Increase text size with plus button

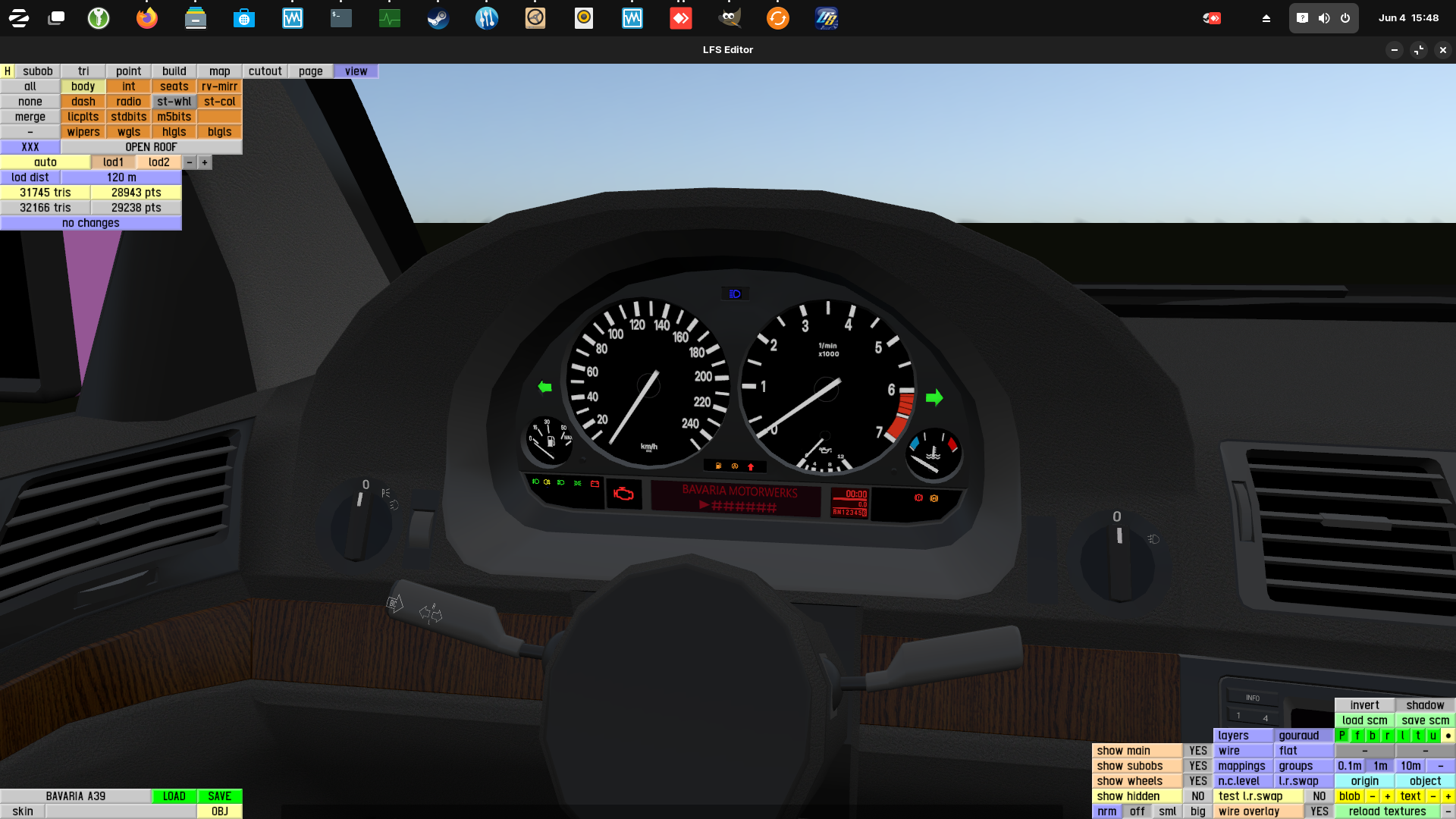point(1448,796)
